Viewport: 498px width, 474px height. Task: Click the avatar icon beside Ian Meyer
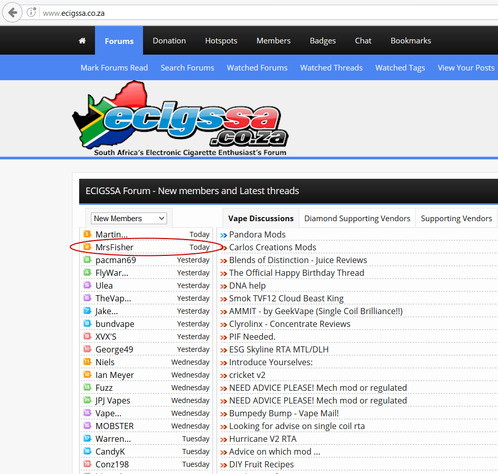[87, 374]
